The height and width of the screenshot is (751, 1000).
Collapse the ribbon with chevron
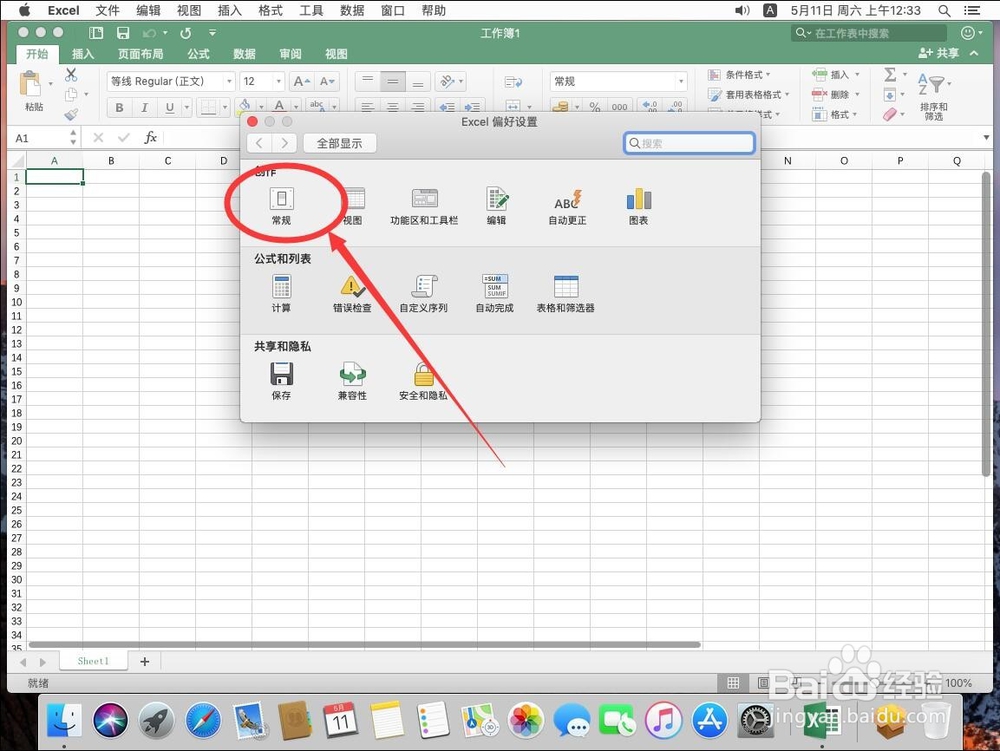[x=974, y=53]
